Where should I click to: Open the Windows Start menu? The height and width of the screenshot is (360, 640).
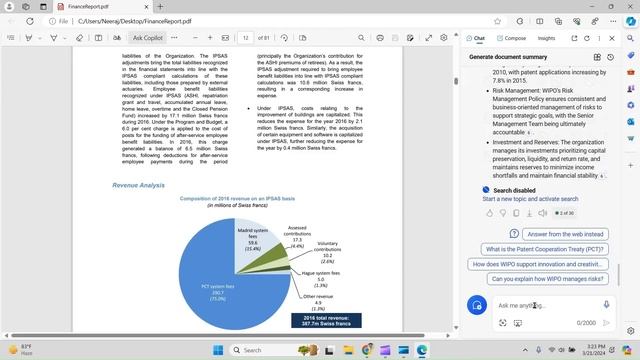point(218,350)
